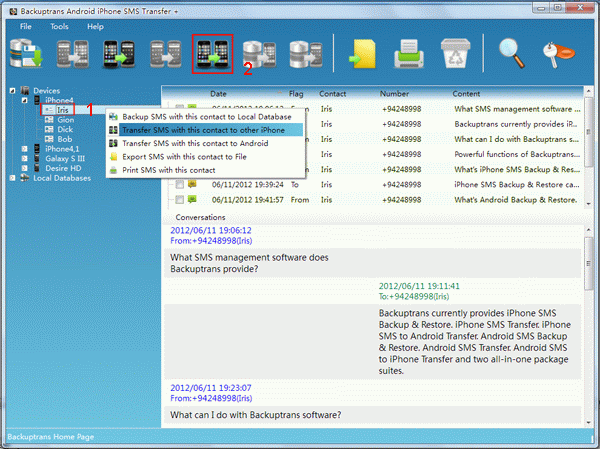
Task: Sort messages by the Flag column header
Action: 296,94
